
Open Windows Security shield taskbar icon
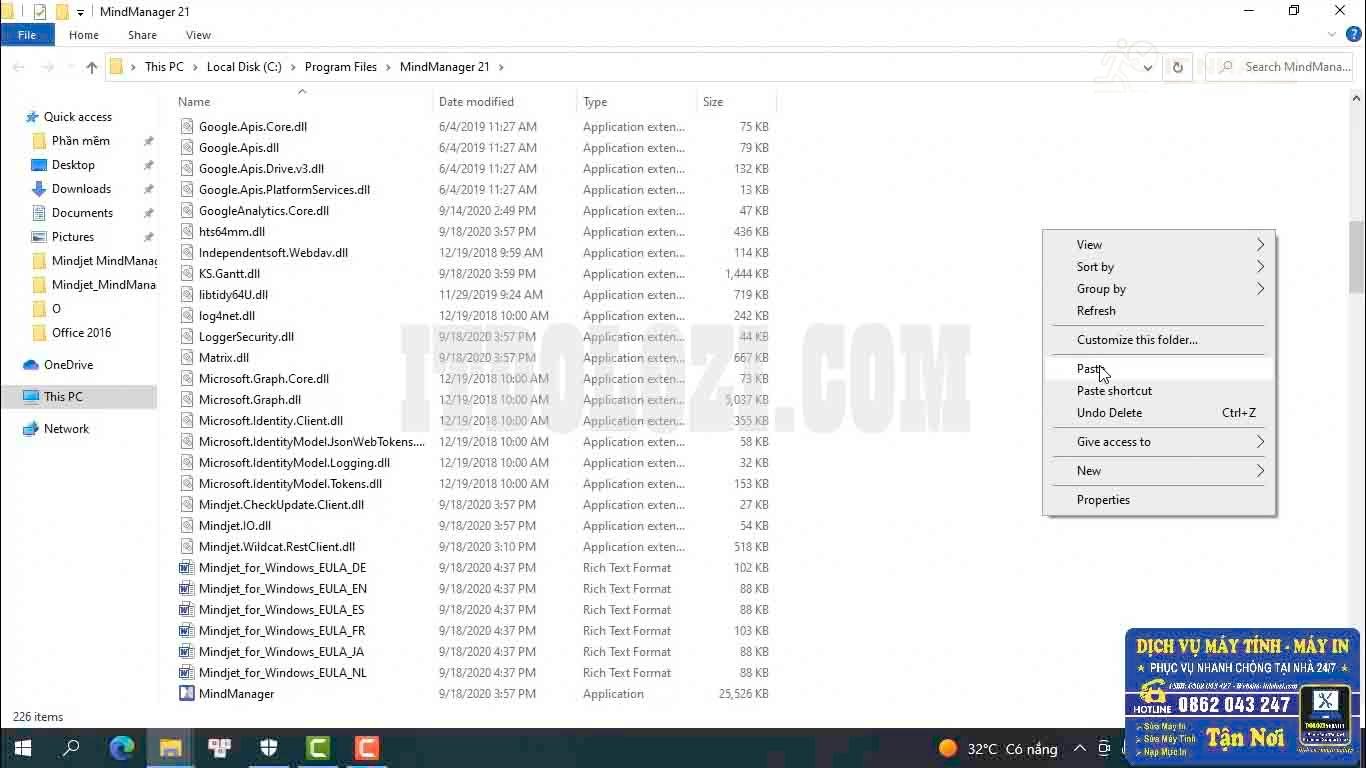point(269,748)
